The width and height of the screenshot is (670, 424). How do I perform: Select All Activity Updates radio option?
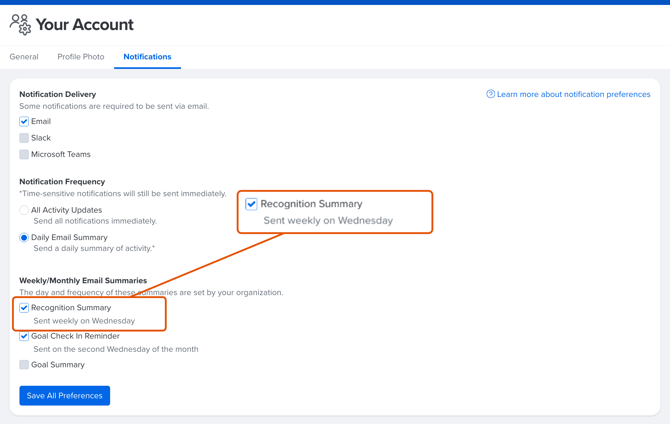[x=24, y=210]
